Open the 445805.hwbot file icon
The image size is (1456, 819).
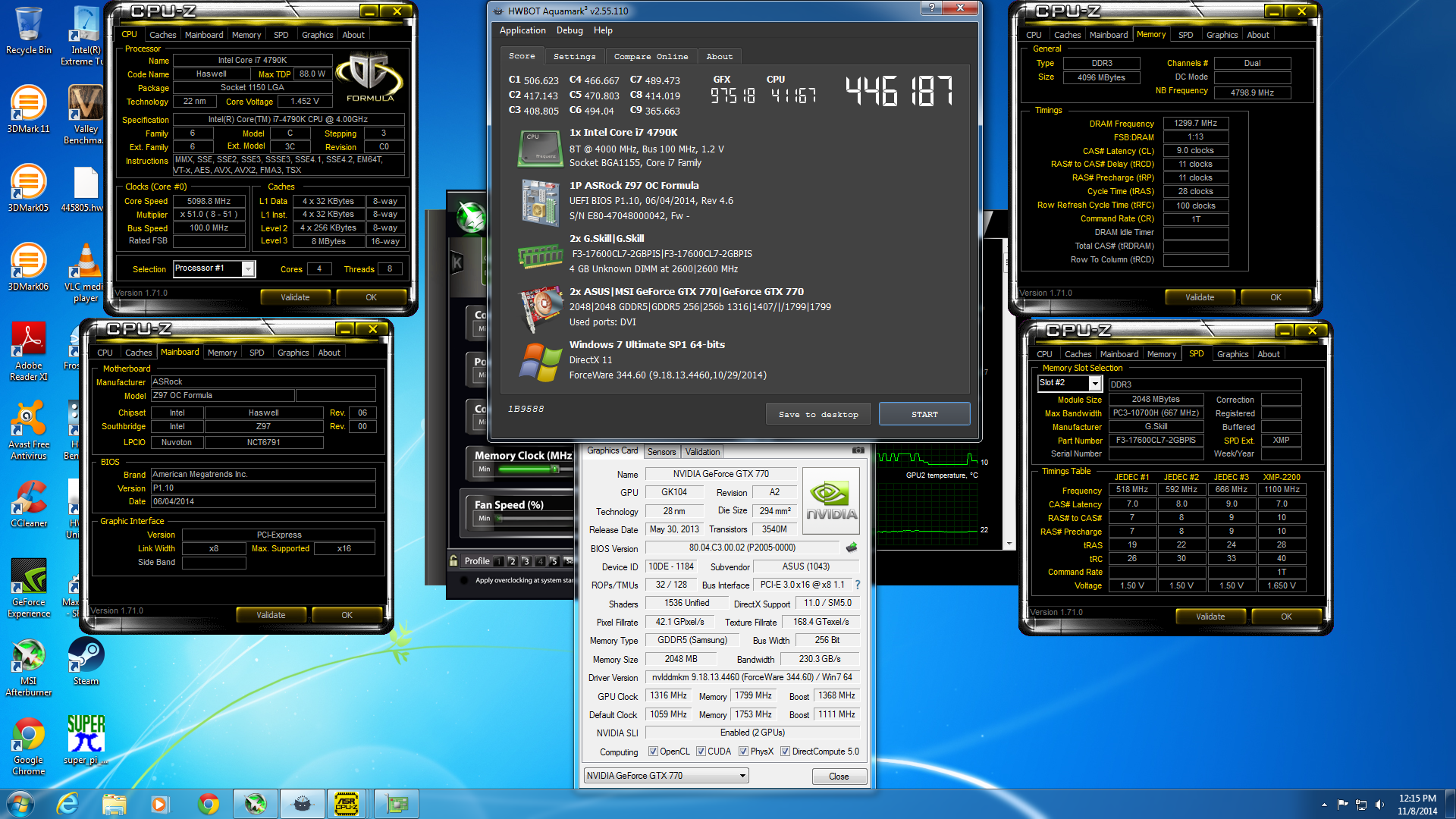pyautogui.click(x=86, y=188)
